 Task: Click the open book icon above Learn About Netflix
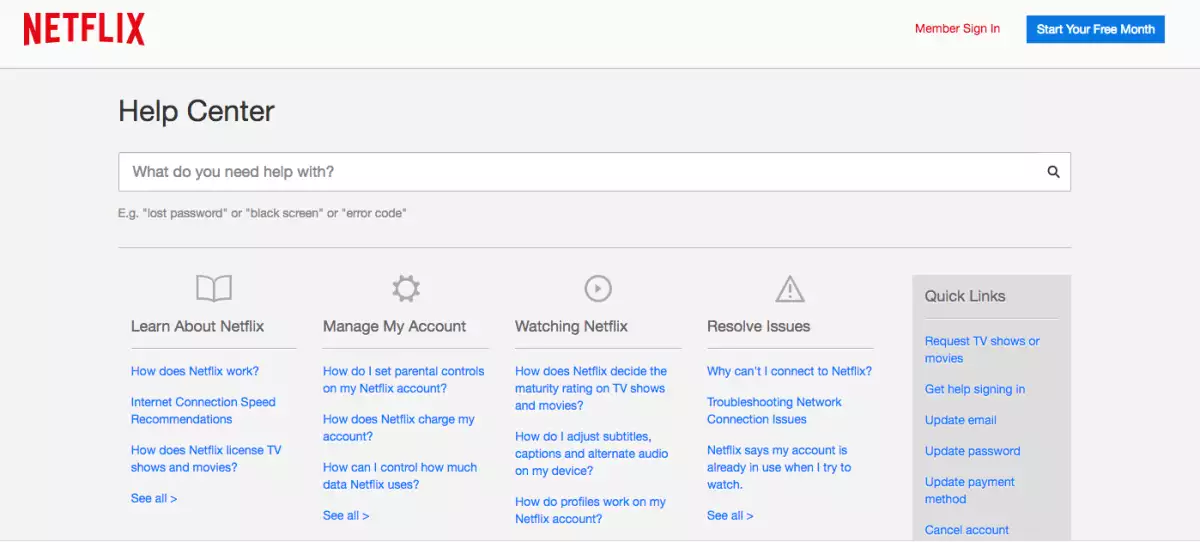[213, 289]
